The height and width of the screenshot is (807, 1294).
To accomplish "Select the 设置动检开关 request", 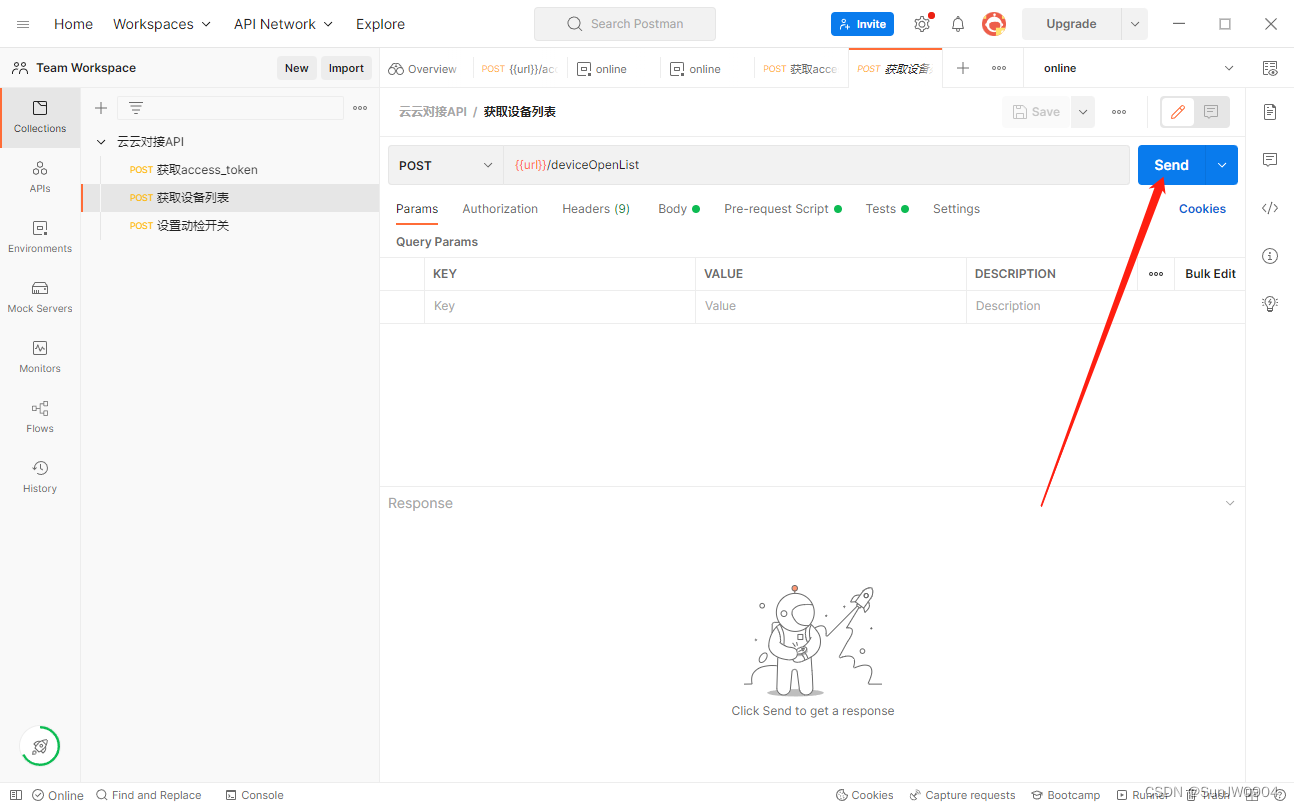I will tap(231, 226).
